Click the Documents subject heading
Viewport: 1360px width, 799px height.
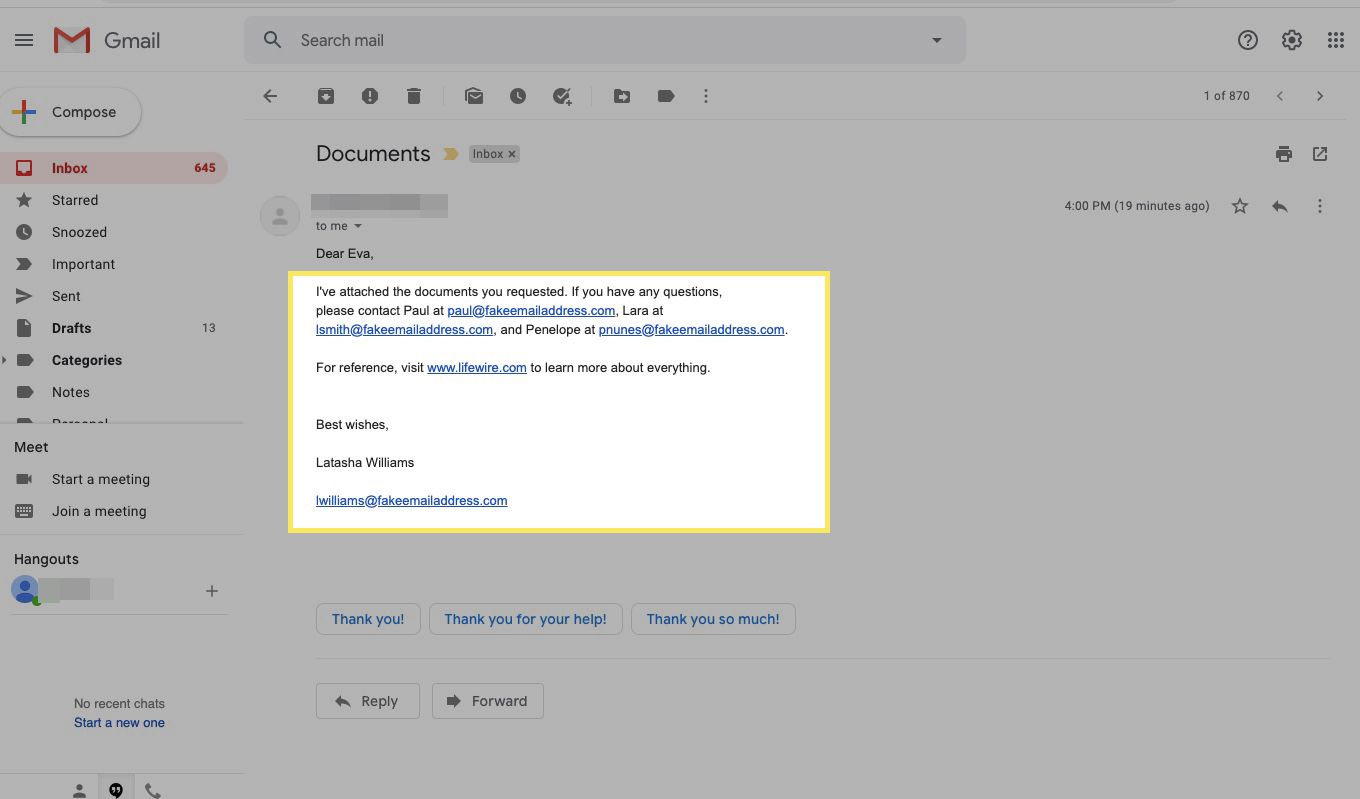[373, 154]
